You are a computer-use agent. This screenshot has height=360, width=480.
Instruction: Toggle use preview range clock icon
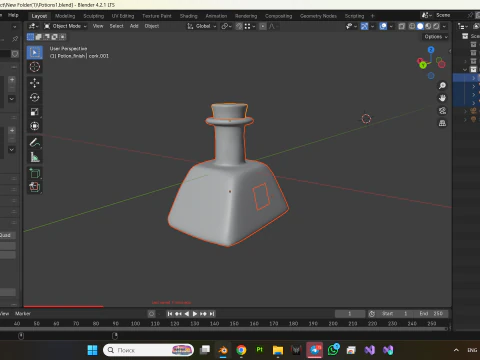[372, 314]
